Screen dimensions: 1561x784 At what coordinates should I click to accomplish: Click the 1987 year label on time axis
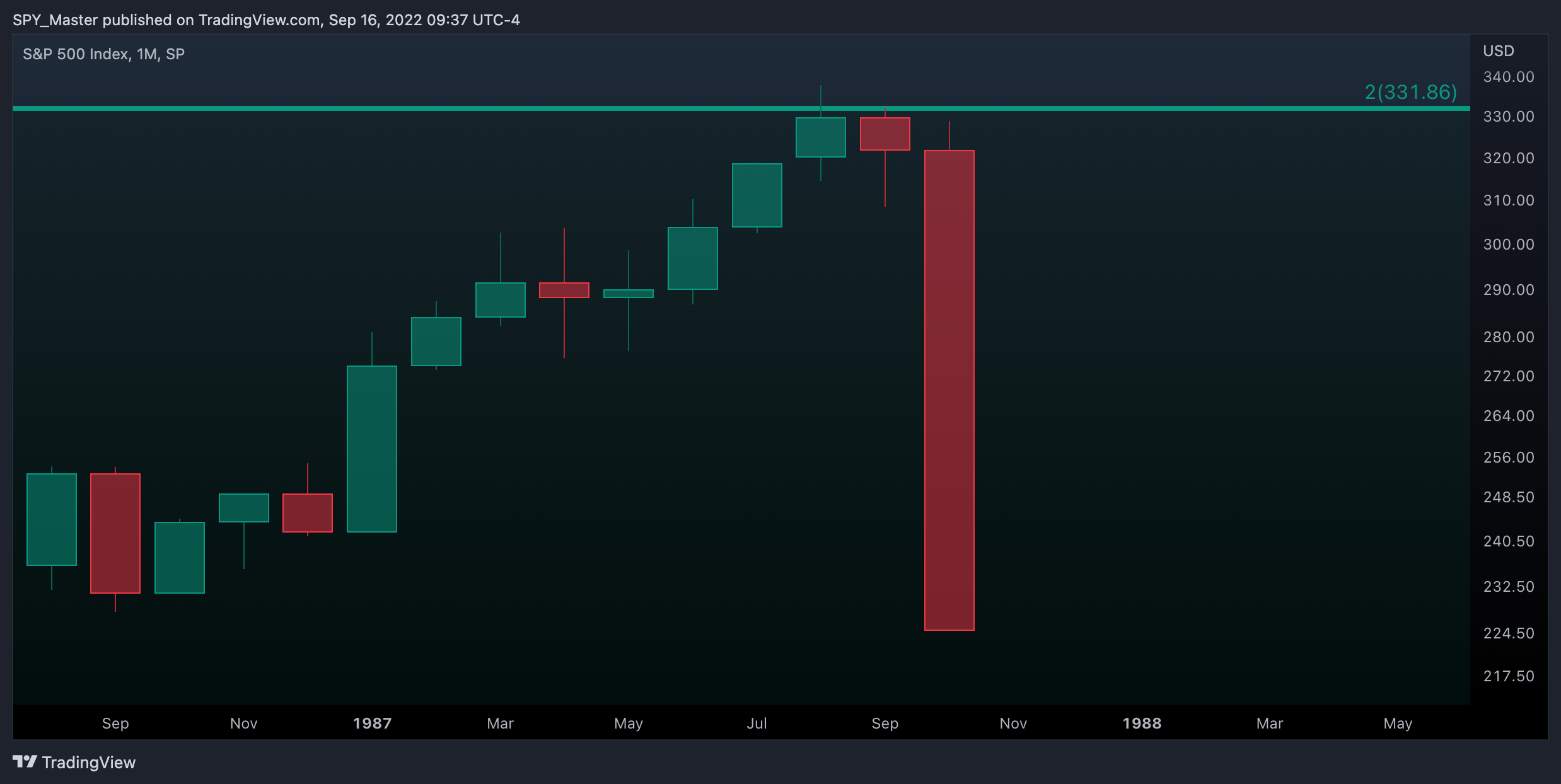tap(372, 723)
